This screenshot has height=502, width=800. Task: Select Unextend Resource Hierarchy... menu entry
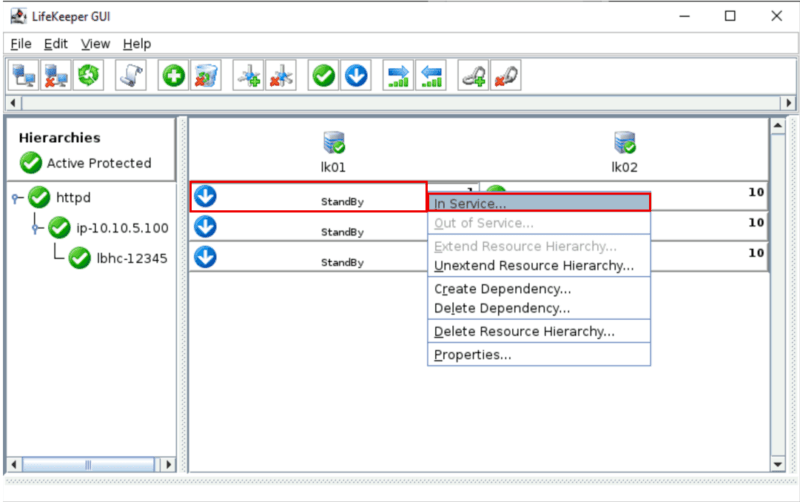coord(534,266)
